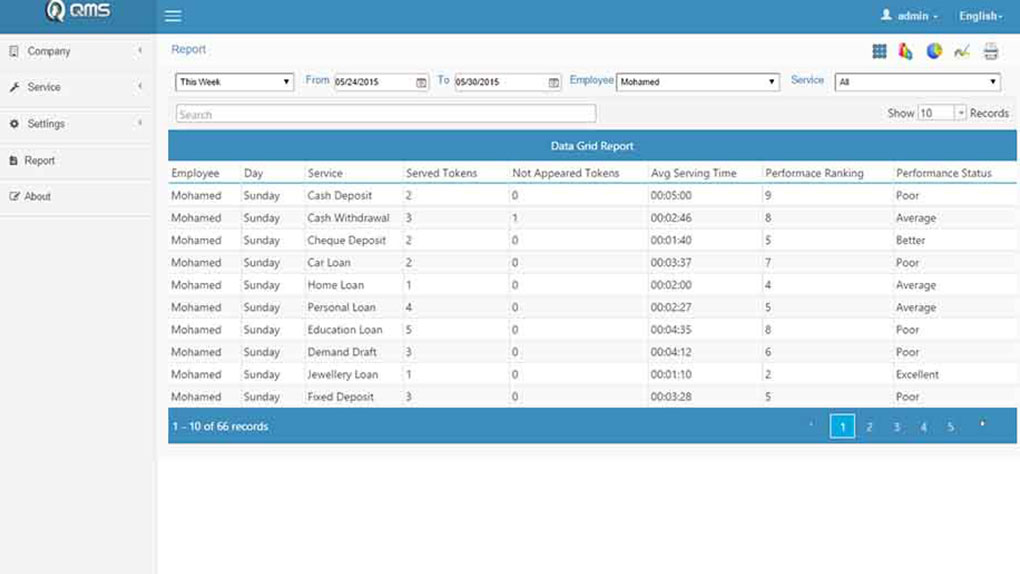The width and height of the screenshot is (1020, 574).
Task: Toggle sidebar with hamburger menu icon
Action: click(173, 16)
